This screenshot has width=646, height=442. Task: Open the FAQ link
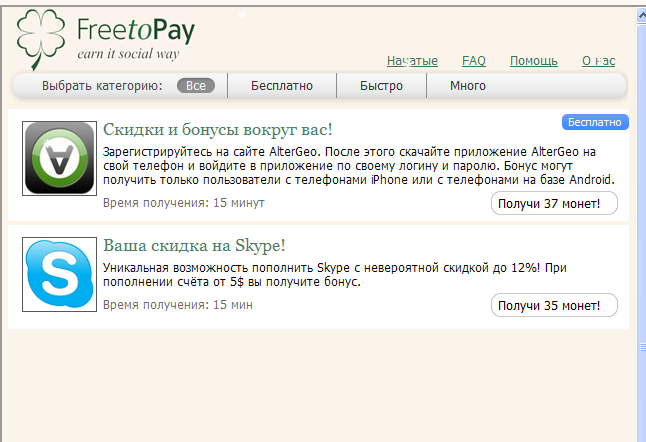click(x=474, y=61)
